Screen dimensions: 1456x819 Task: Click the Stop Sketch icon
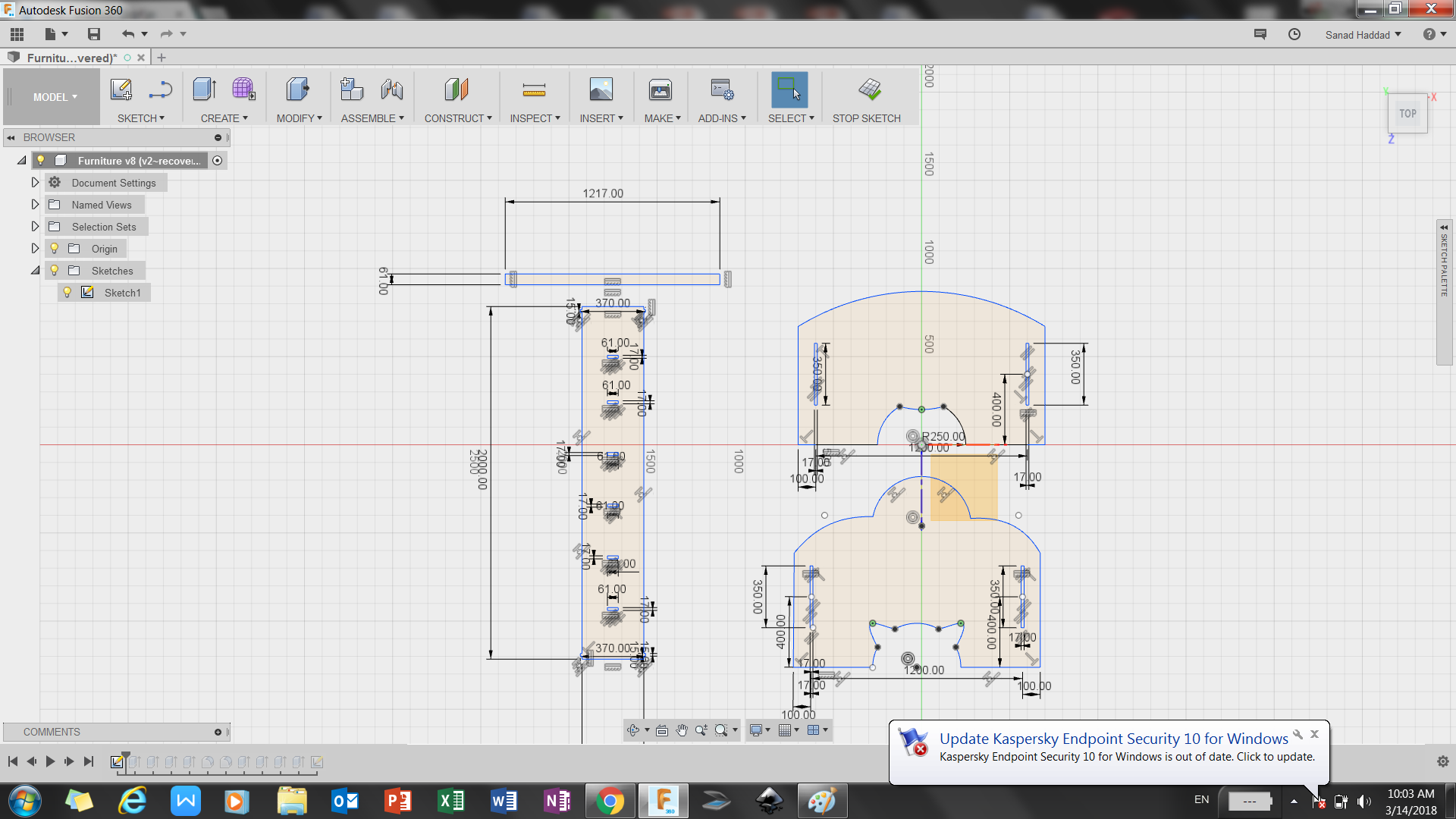point(870,89)
